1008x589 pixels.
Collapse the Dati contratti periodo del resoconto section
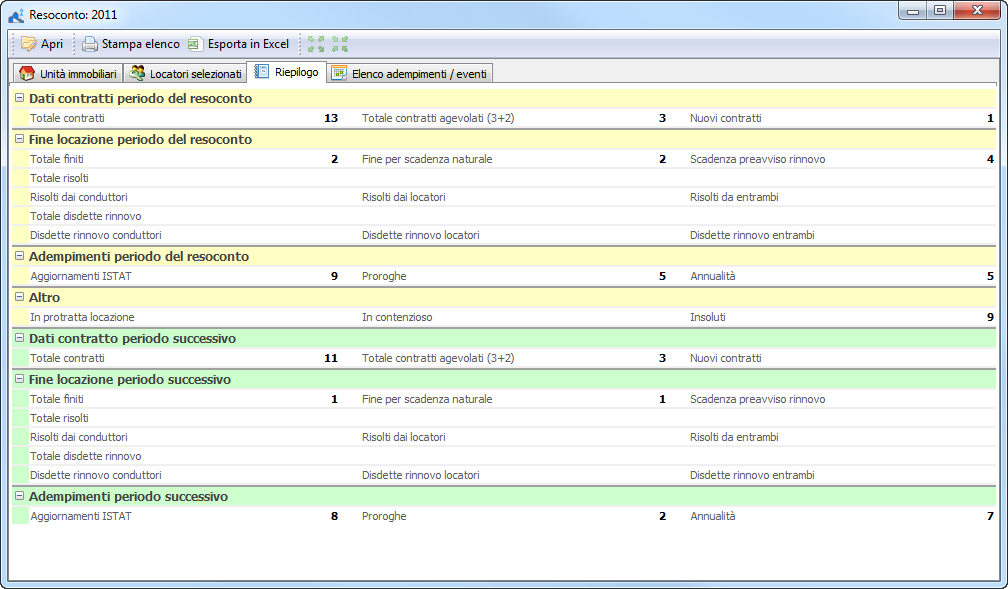click(19, 98)
